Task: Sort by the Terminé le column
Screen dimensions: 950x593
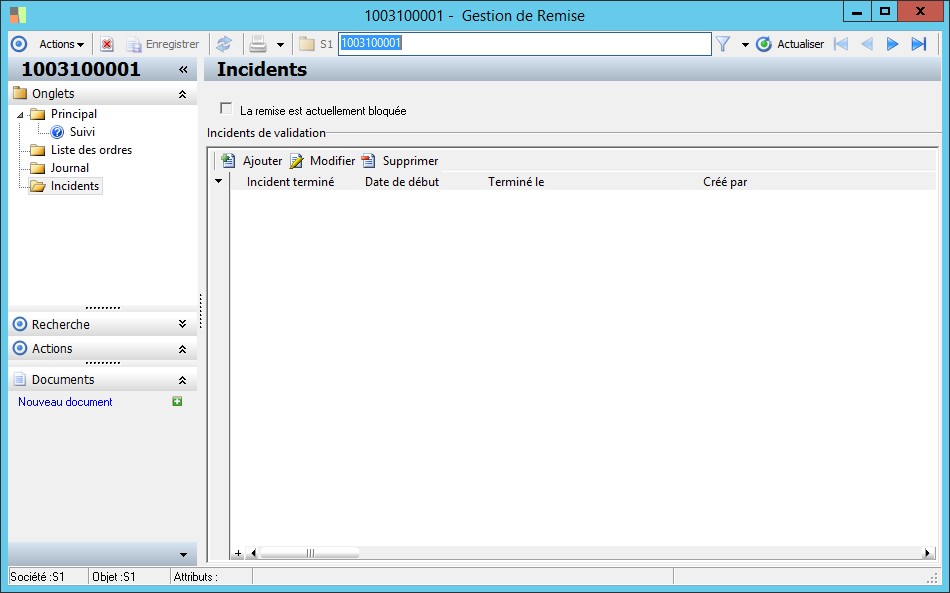Action: point(516,182)
